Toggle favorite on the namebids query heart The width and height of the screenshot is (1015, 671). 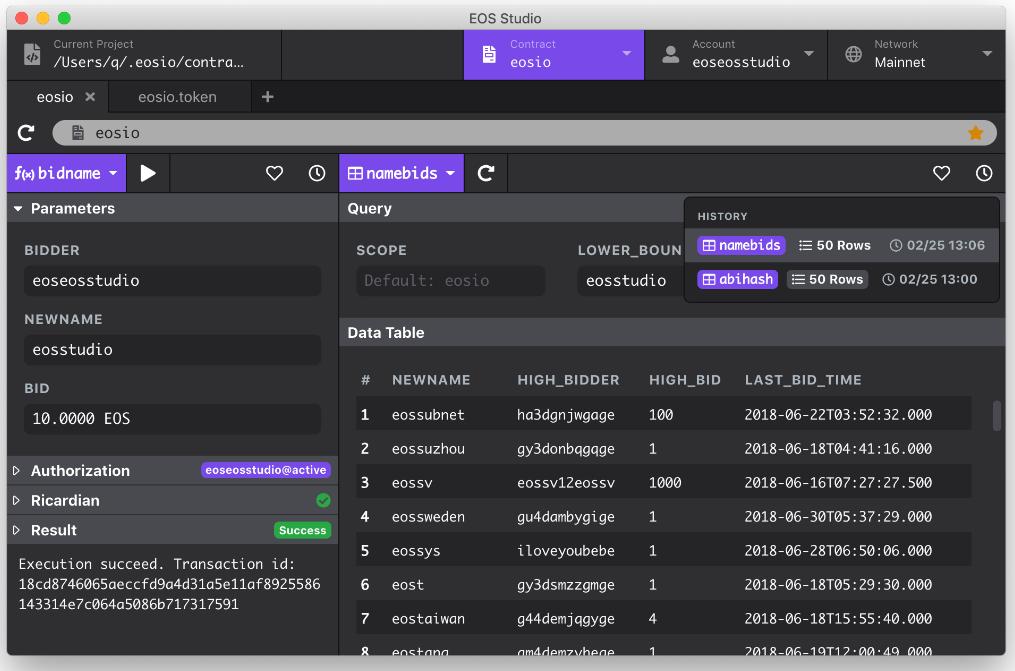click(x=941, y=172)
